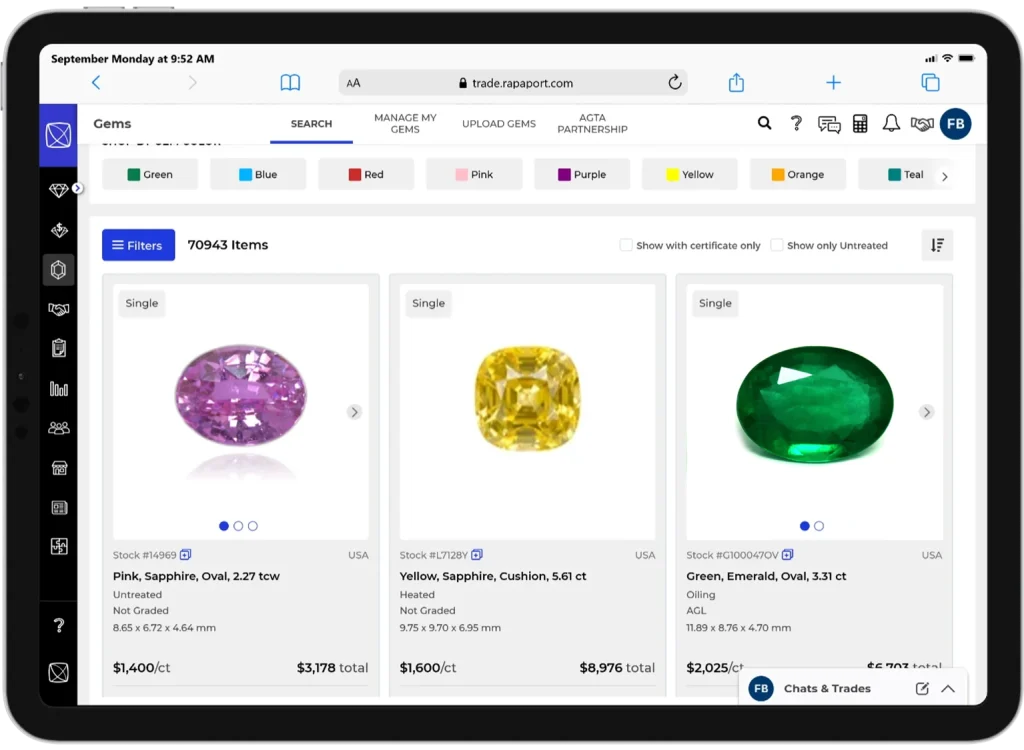Copy the stock number #L7128Y
This screenshot has width=1024, height=750.
click(477, 555)
